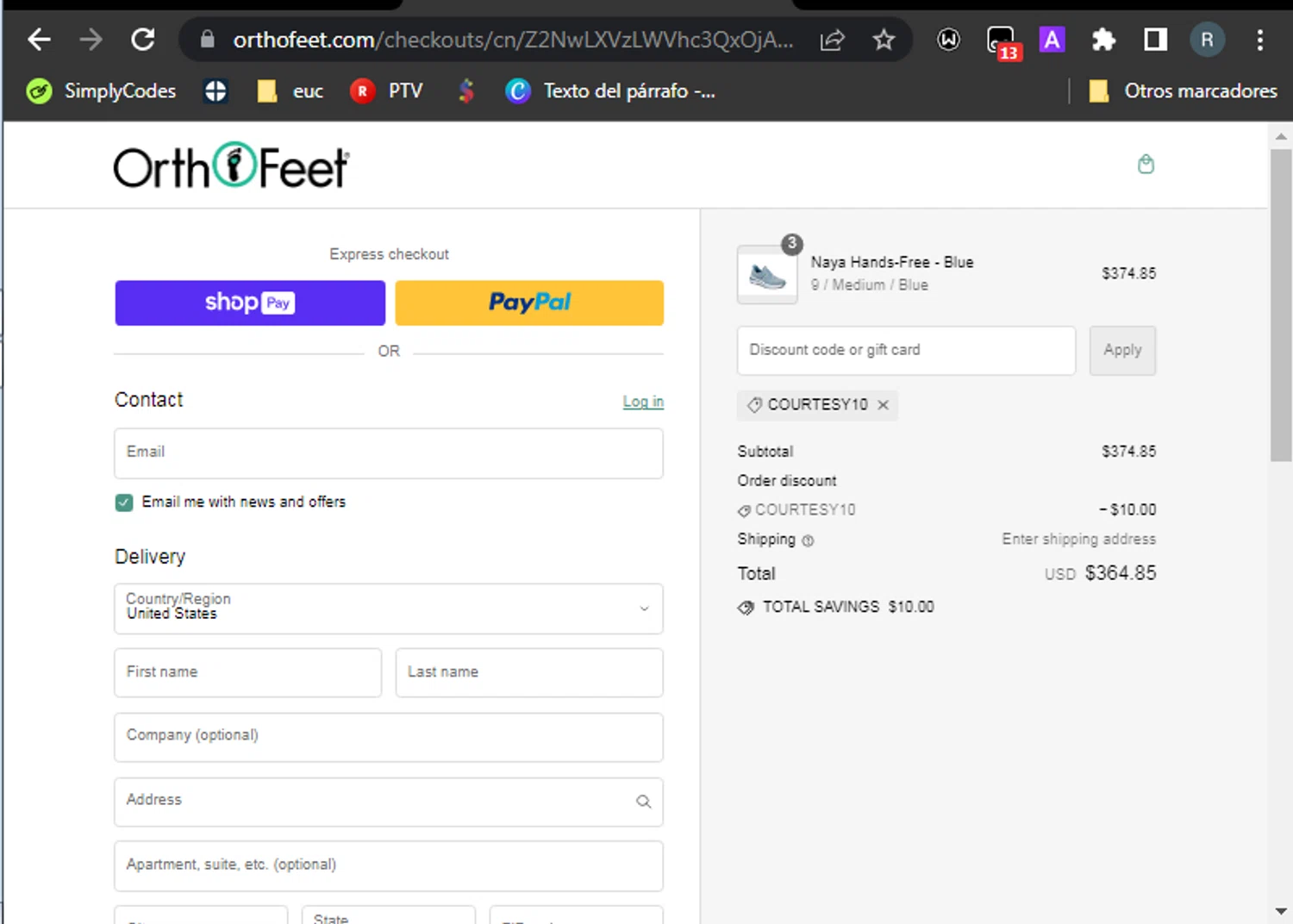Go back to the previous page
This screenshot has width=1293, height=924.
point(40,40)
